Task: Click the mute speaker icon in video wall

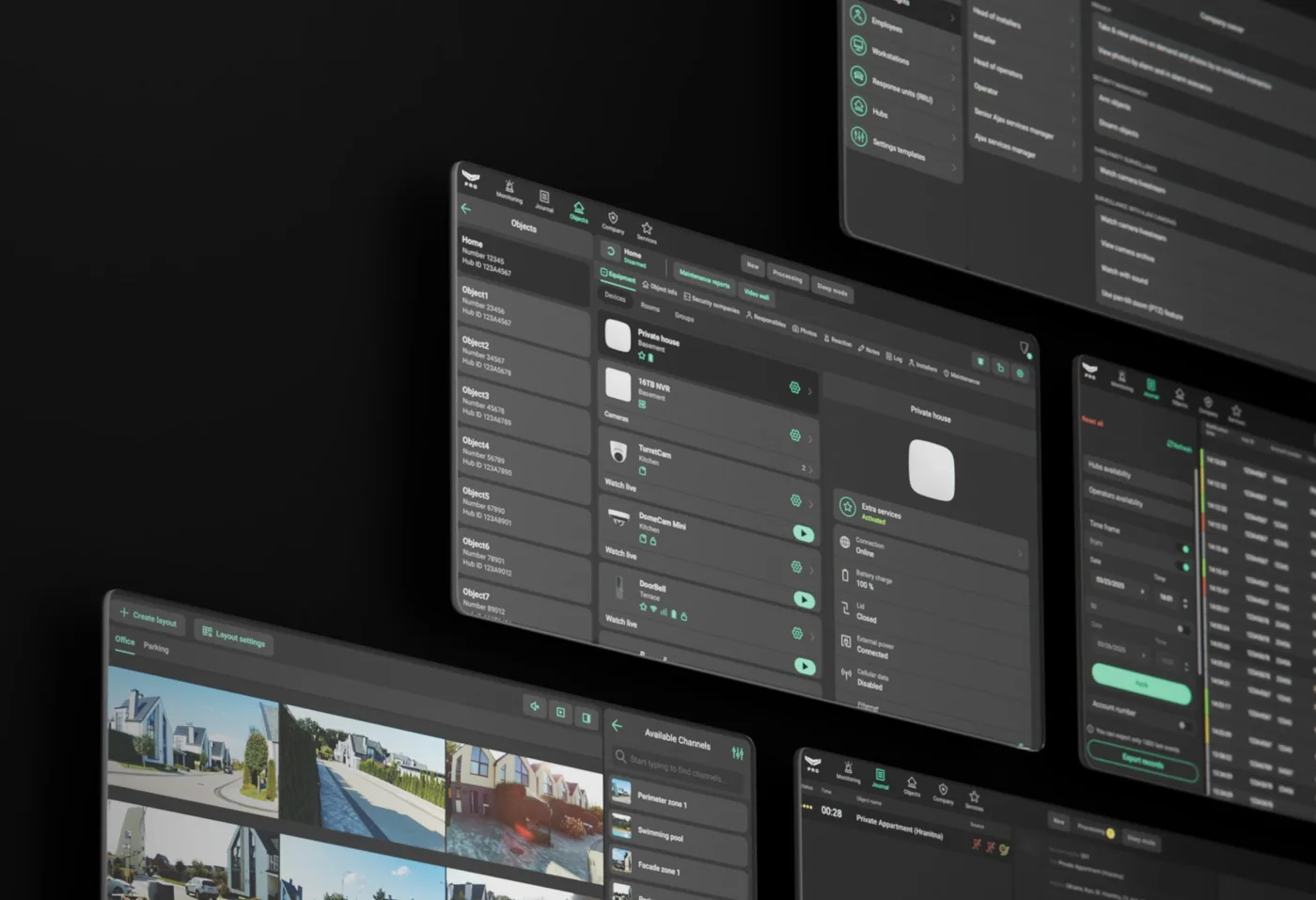Action: [534, 706]
